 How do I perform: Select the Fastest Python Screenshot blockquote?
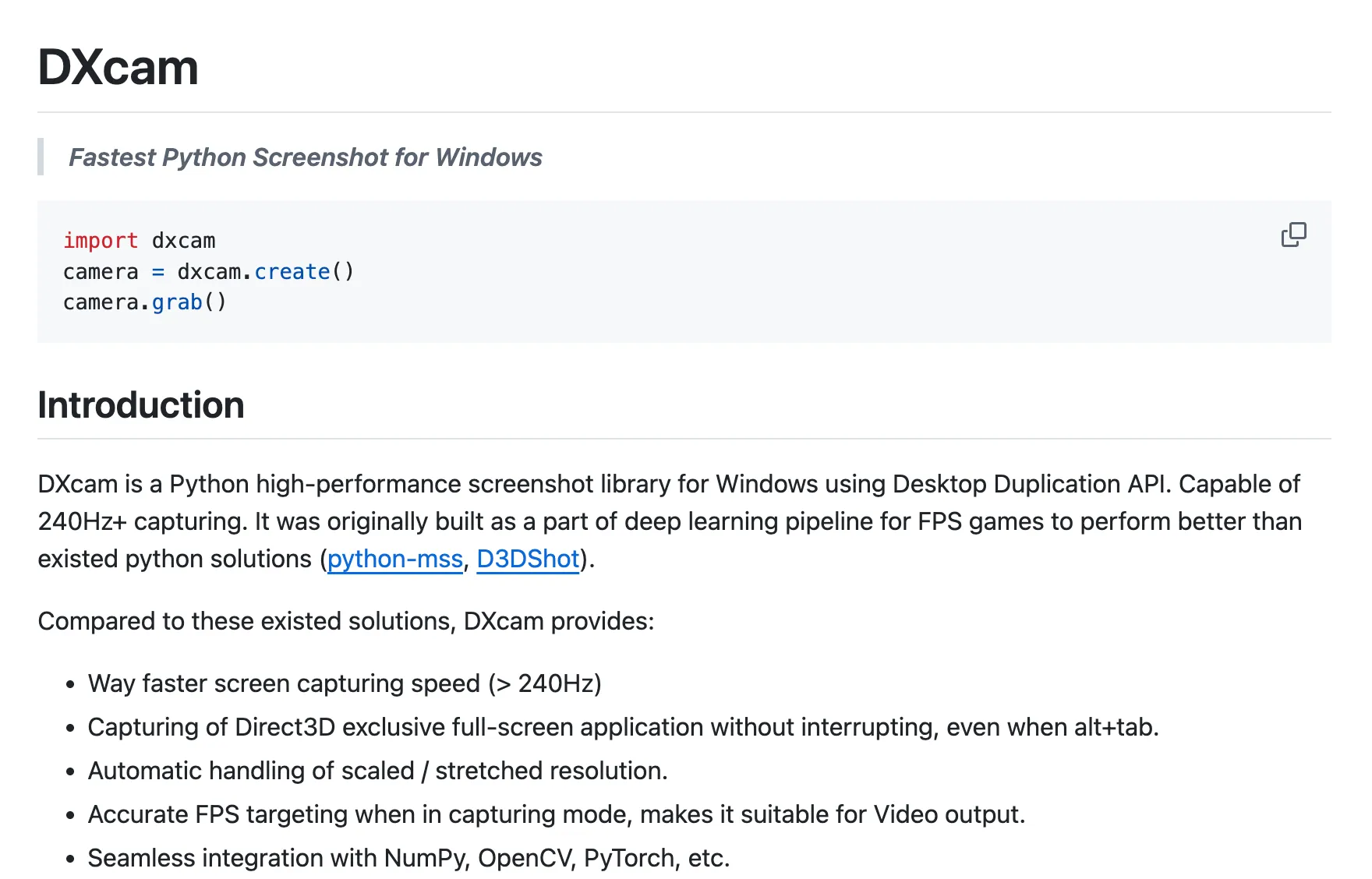(306, 157)
